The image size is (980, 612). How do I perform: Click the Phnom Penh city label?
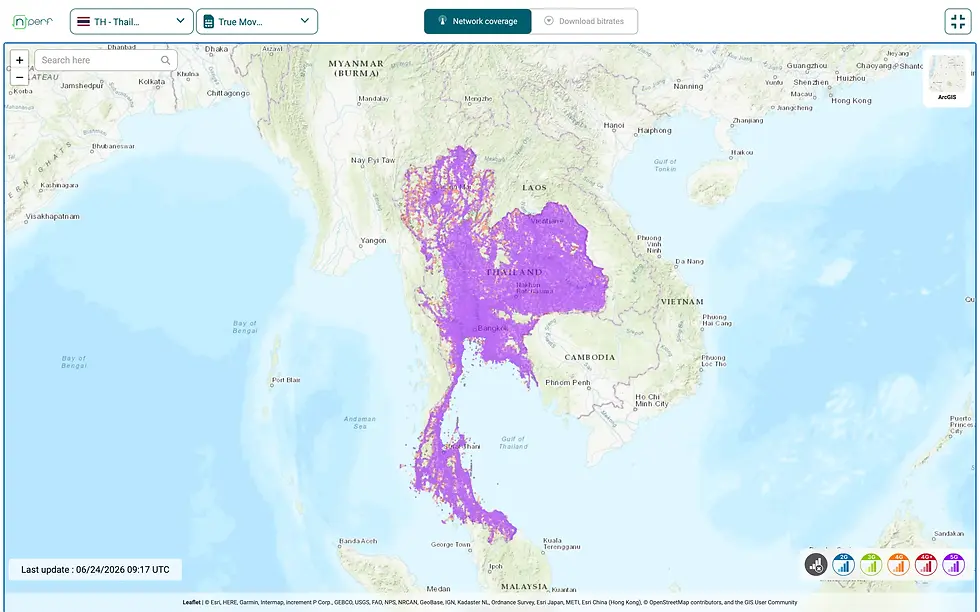point(568,383)
